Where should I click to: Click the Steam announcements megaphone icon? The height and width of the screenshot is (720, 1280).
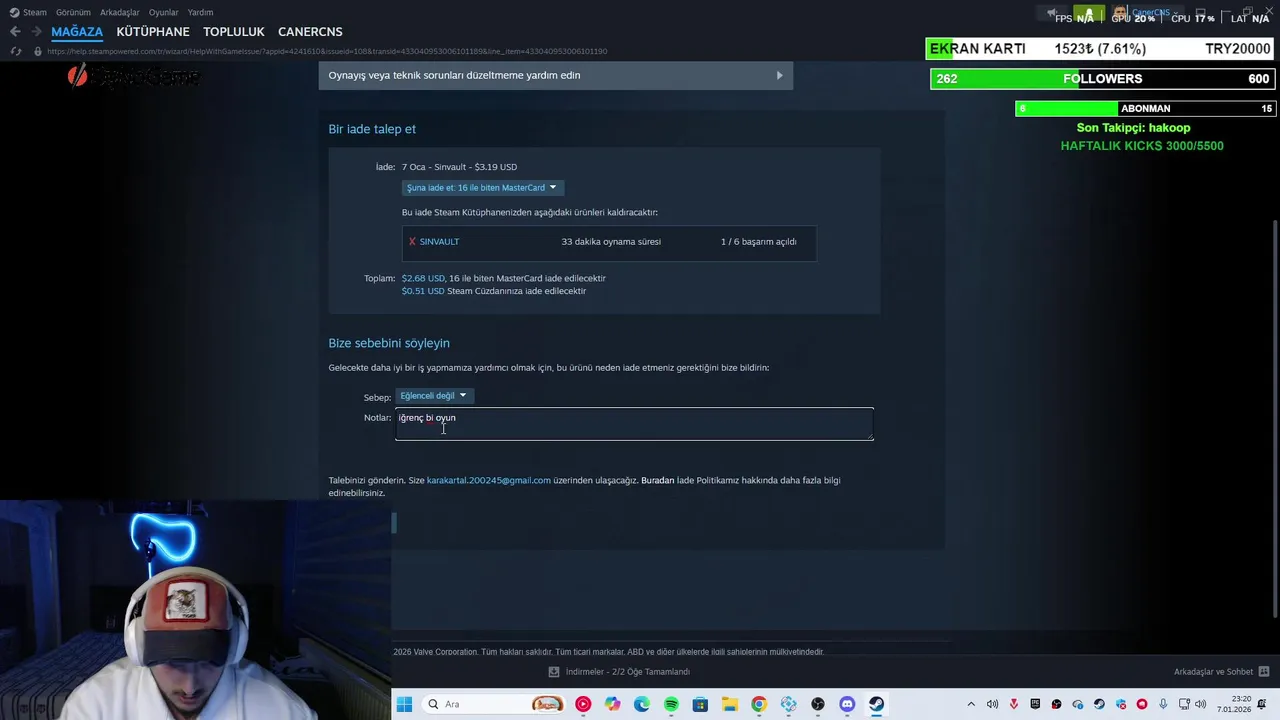1050,13
